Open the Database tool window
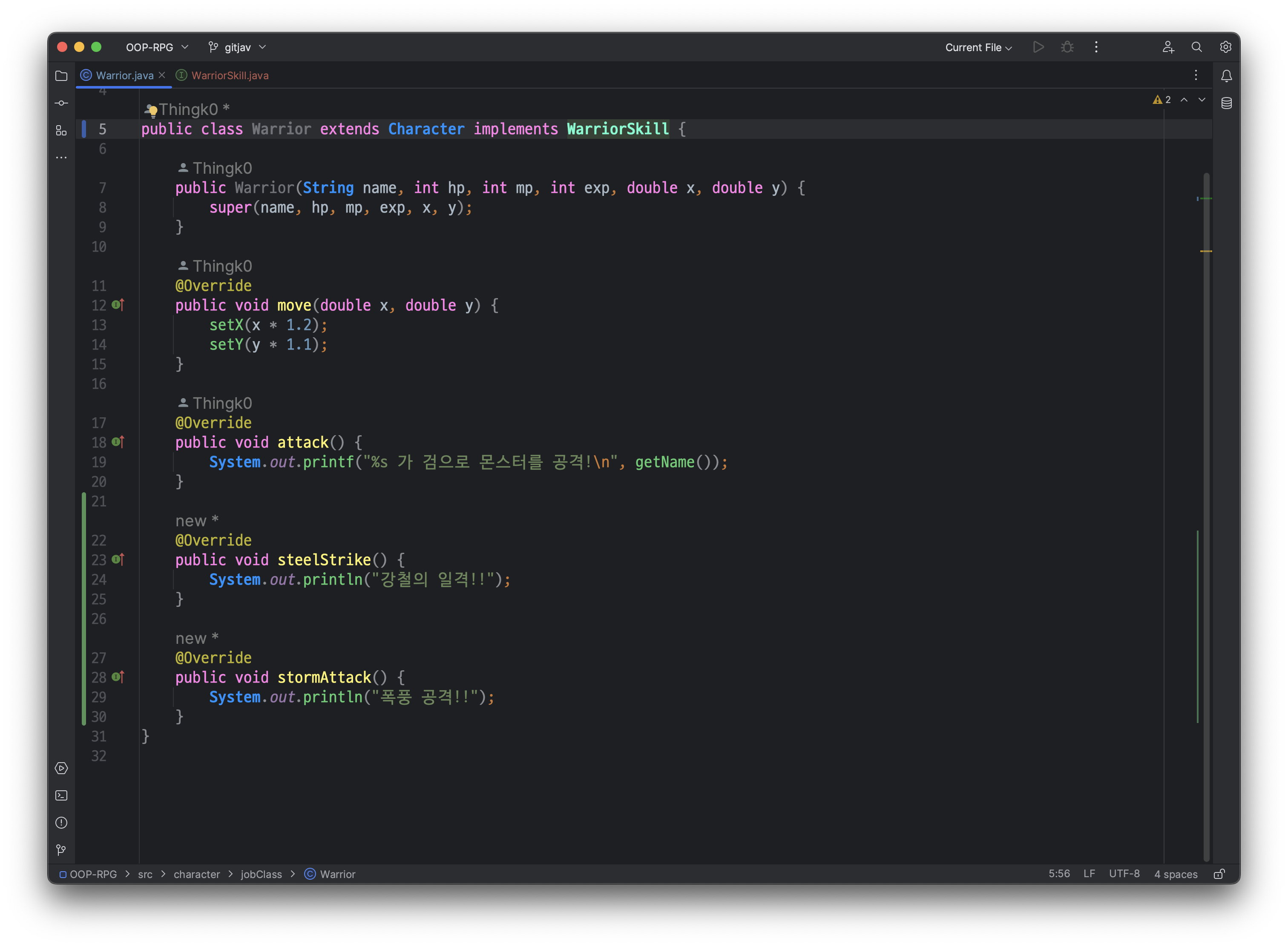The image size is (1288, 947). [x=1226, y=103]
